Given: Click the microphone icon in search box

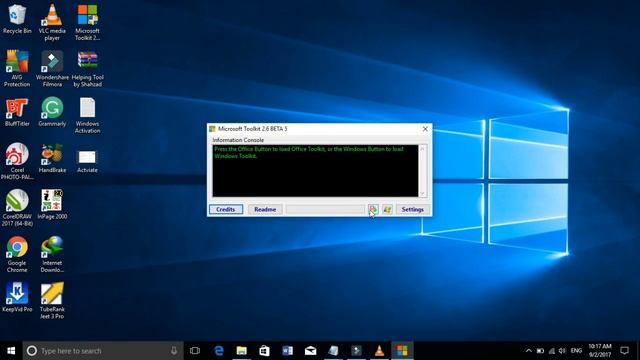Looking at the screenshot, I should pos(174,351).
